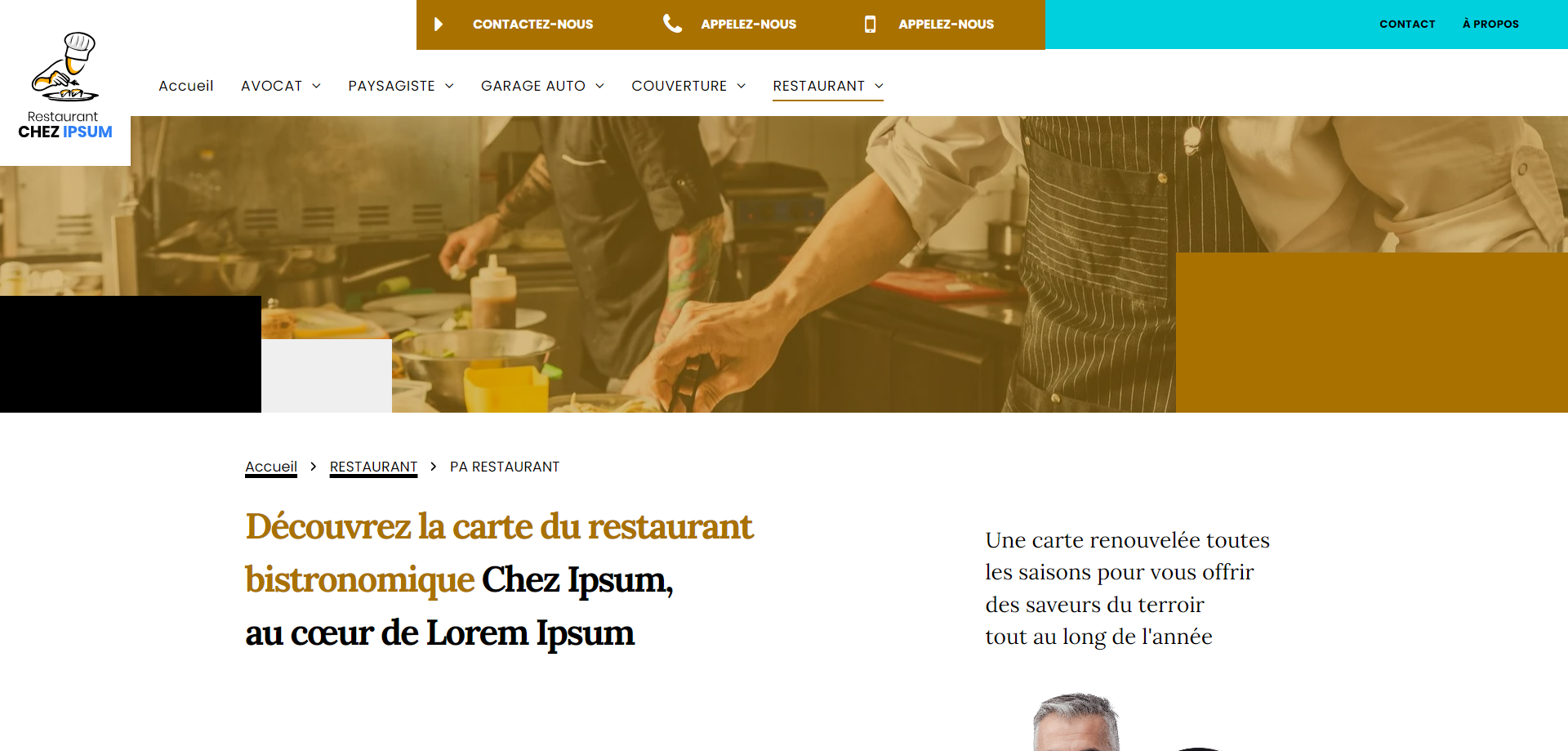
Task: Go to Accueil via breadcrumb link
Action: pos(271,467)
